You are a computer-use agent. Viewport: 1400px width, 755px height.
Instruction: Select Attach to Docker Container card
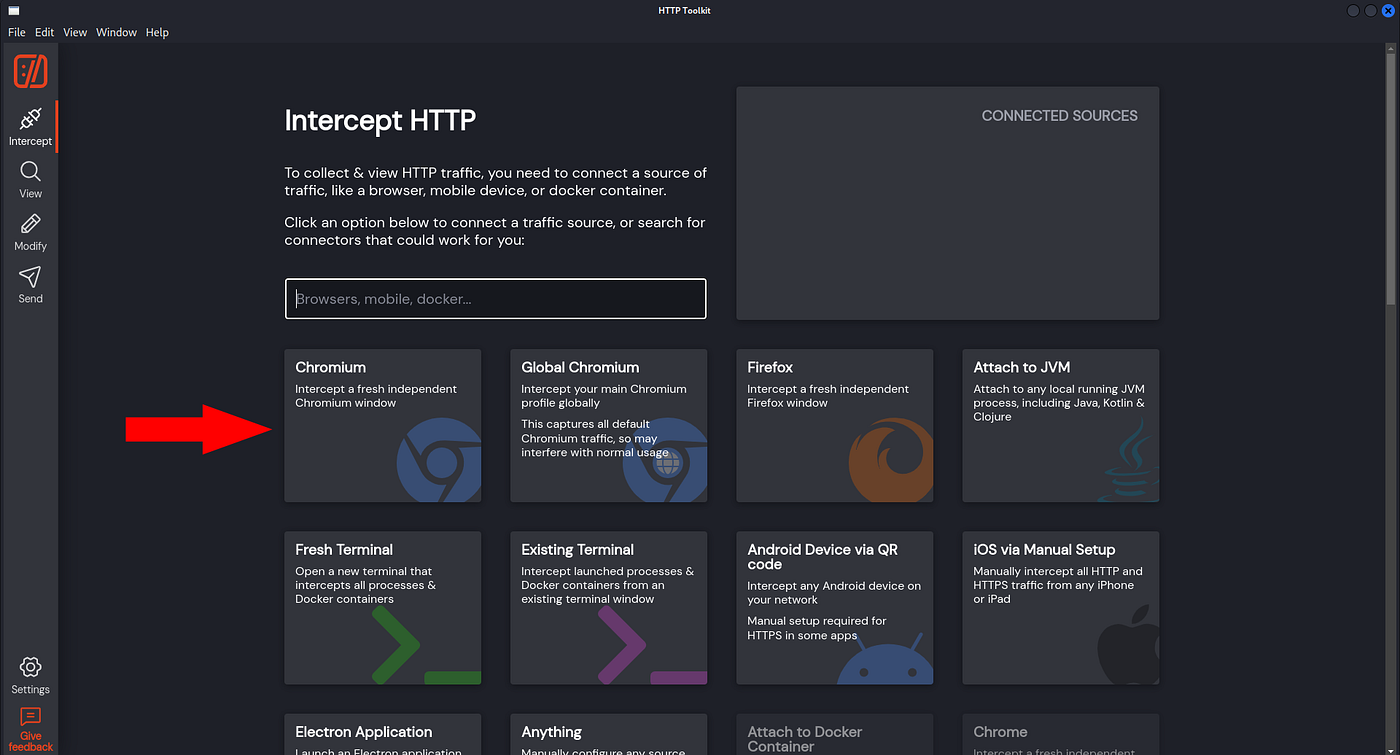pyautogui.click(x=835, y=734)
